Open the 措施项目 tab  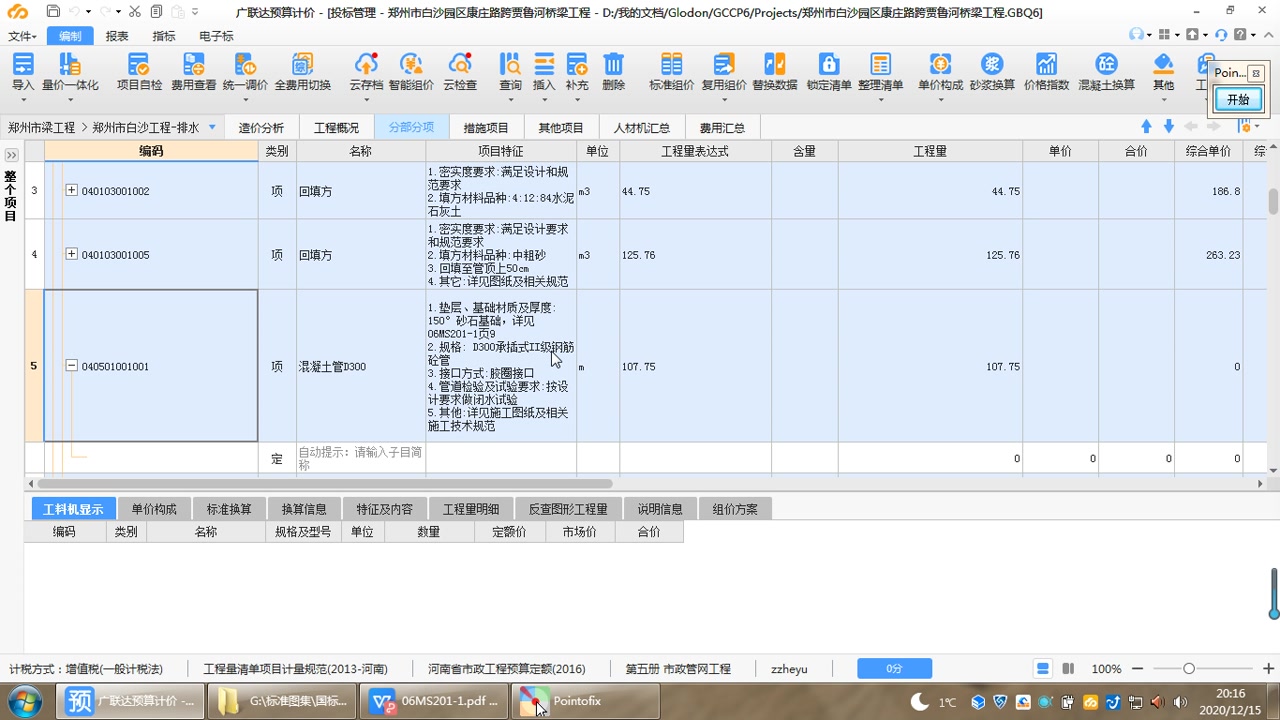point(486,128)
